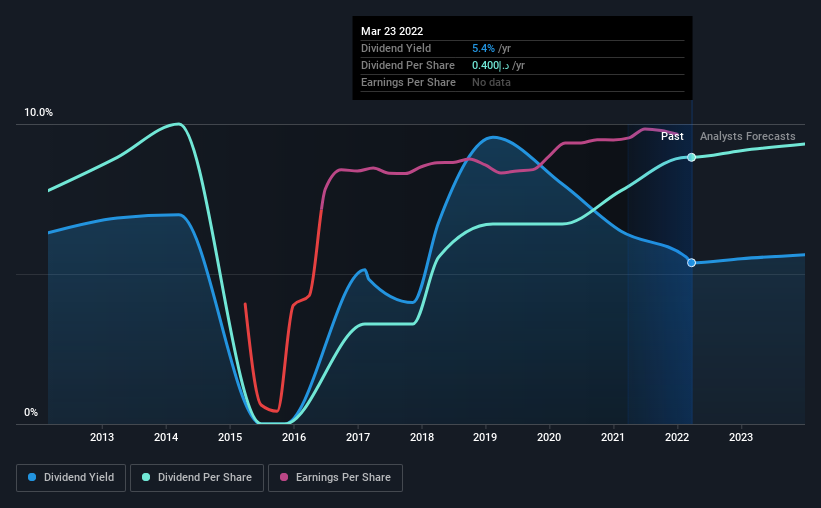Click the 2013 x-axis label
The width and height of the screenshot is (821, 508).
coord(102,437)
